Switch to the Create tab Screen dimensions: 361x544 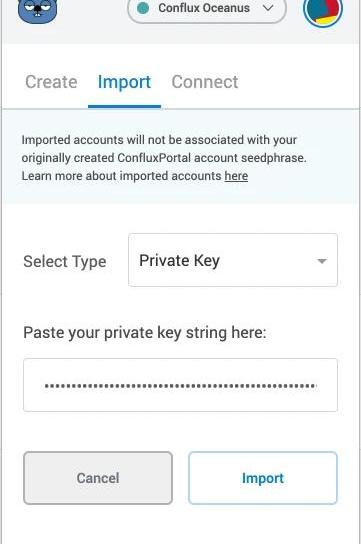click(x=51, y=82)
